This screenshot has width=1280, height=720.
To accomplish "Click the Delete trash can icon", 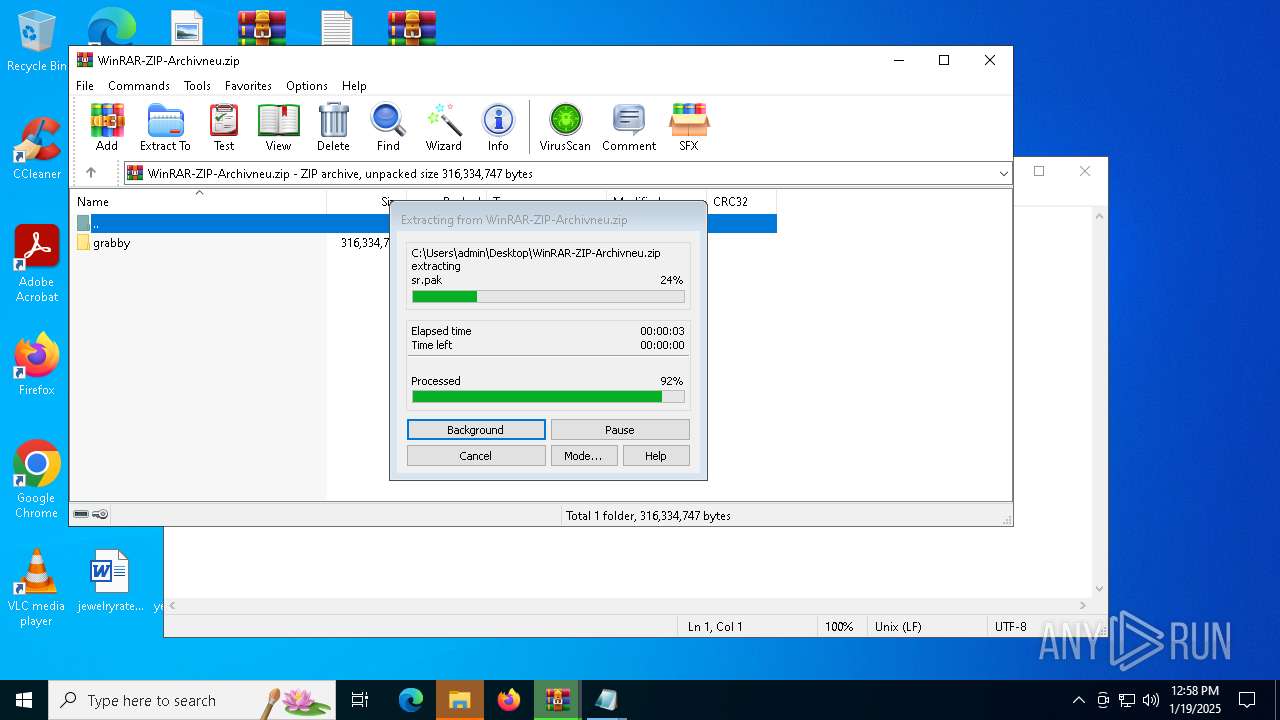I will [x=333, y=127].
